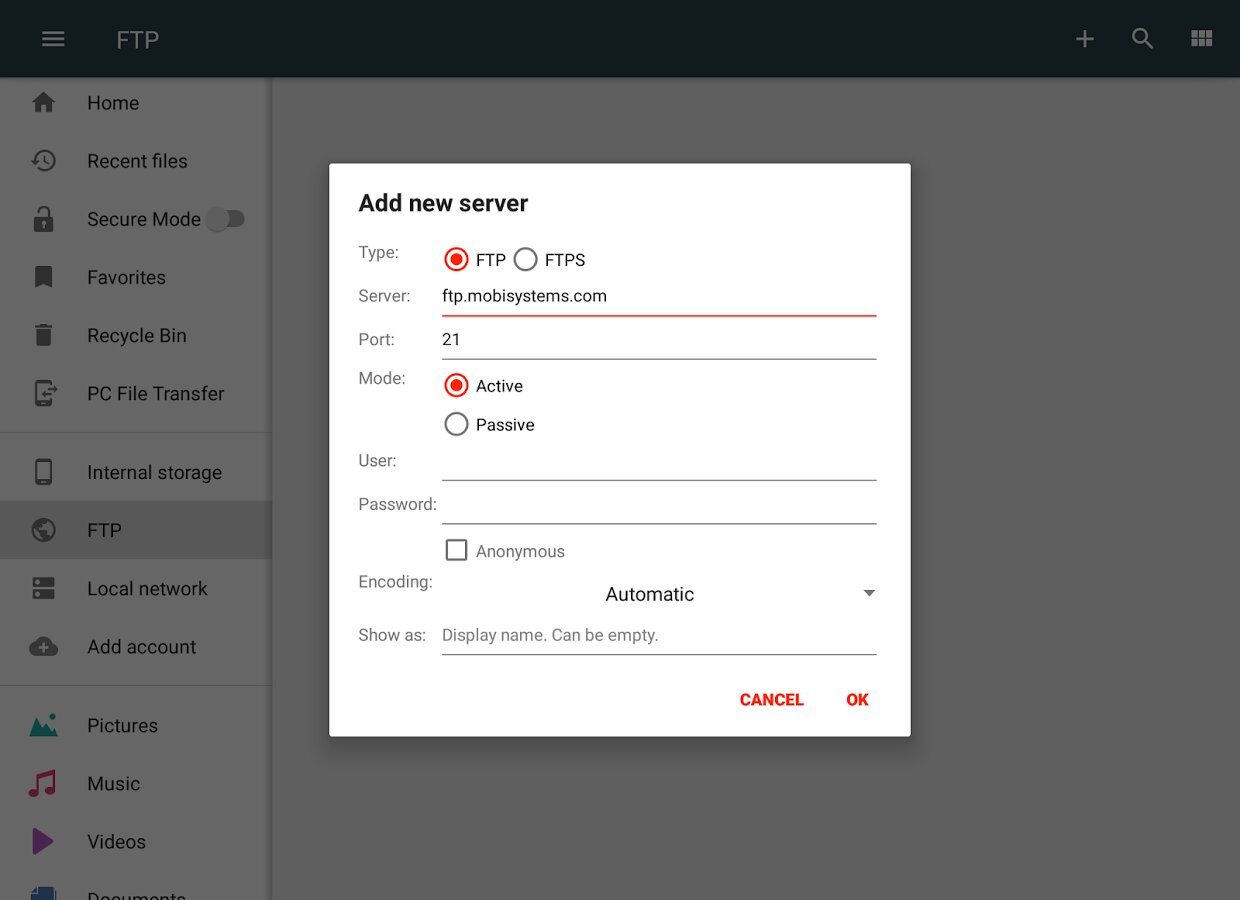Image resolution: width=1240 pixels, height=900 pixels.
Task: Toggle the Secure Mode switch
Action: pos(226,219)
